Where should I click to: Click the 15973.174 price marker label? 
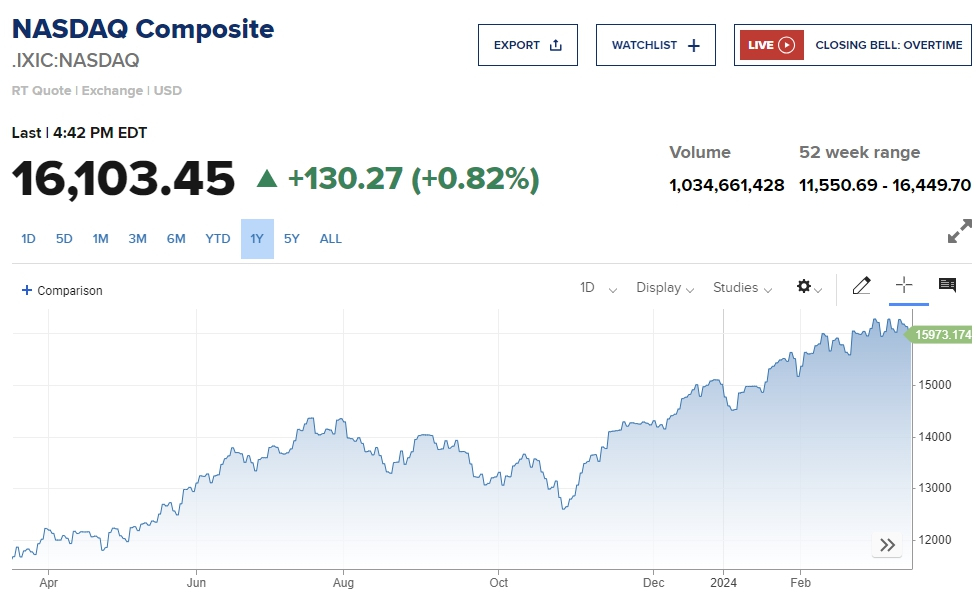click(x=942, y=335)
